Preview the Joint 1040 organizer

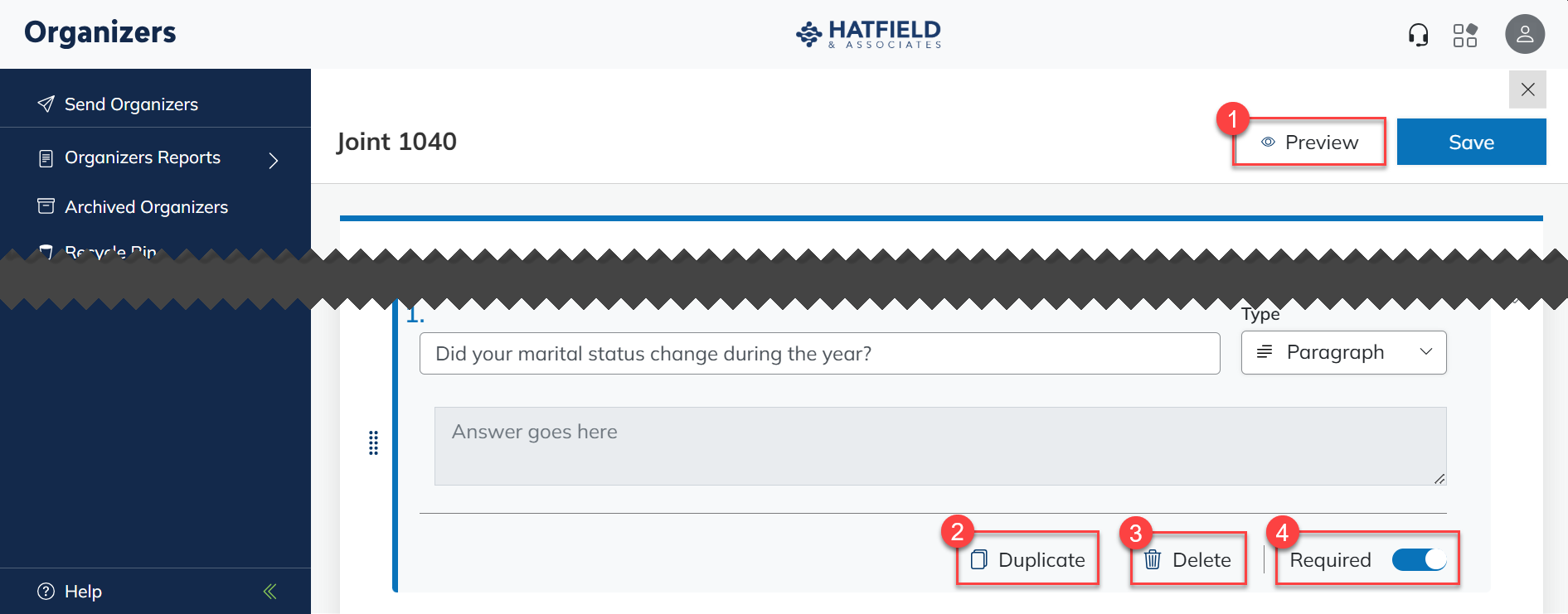1309,142
